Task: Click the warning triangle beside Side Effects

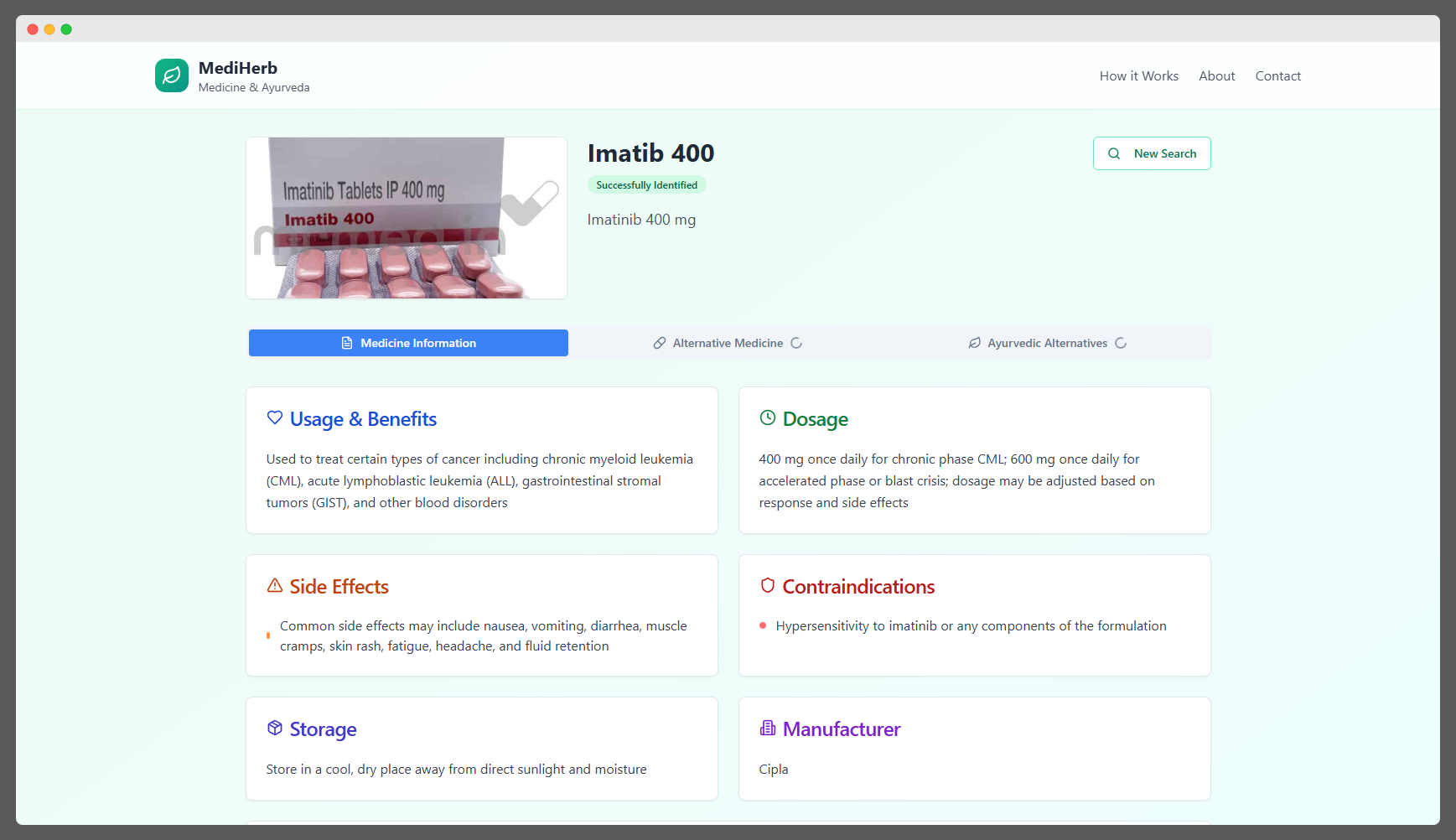Action: 275,585
